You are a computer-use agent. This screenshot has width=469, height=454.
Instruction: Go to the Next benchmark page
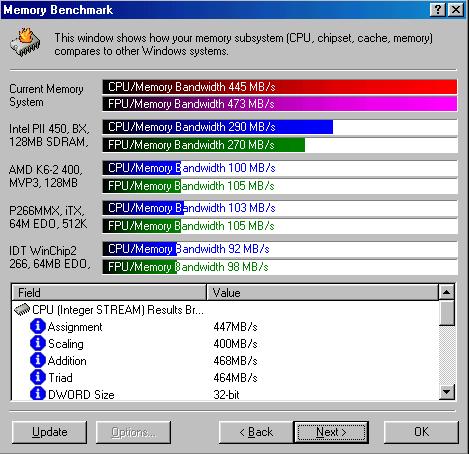331,432
